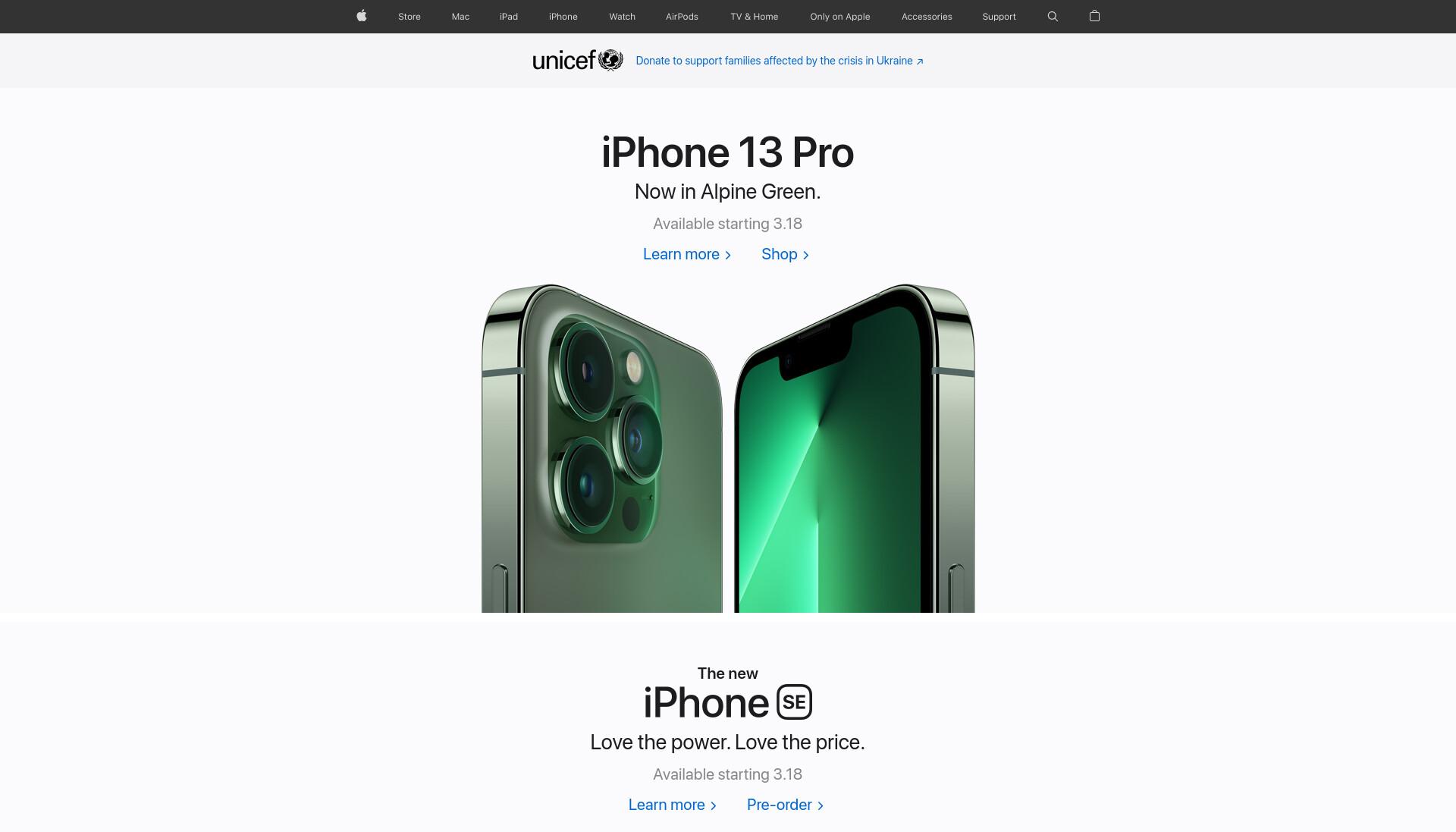
Task: Click Learn more for iPhone 13 Pro
Action: click(687, 254)
